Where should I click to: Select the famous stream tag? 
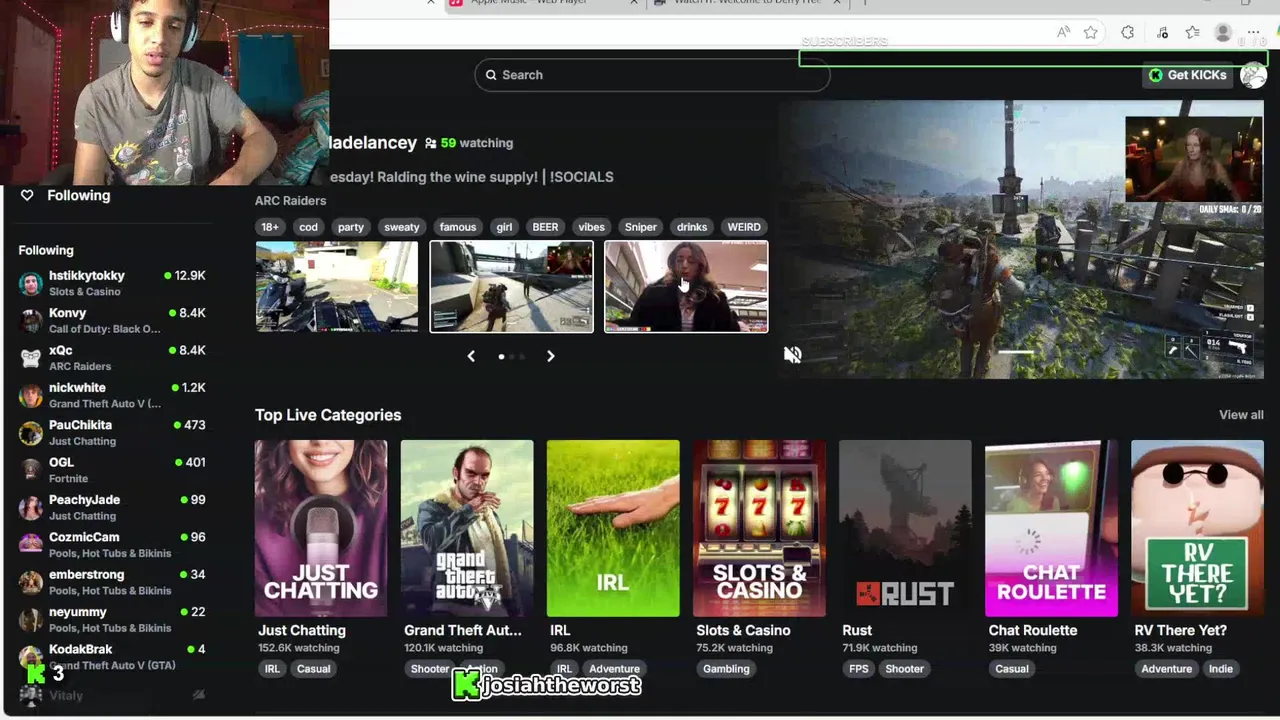pos(458,227)
